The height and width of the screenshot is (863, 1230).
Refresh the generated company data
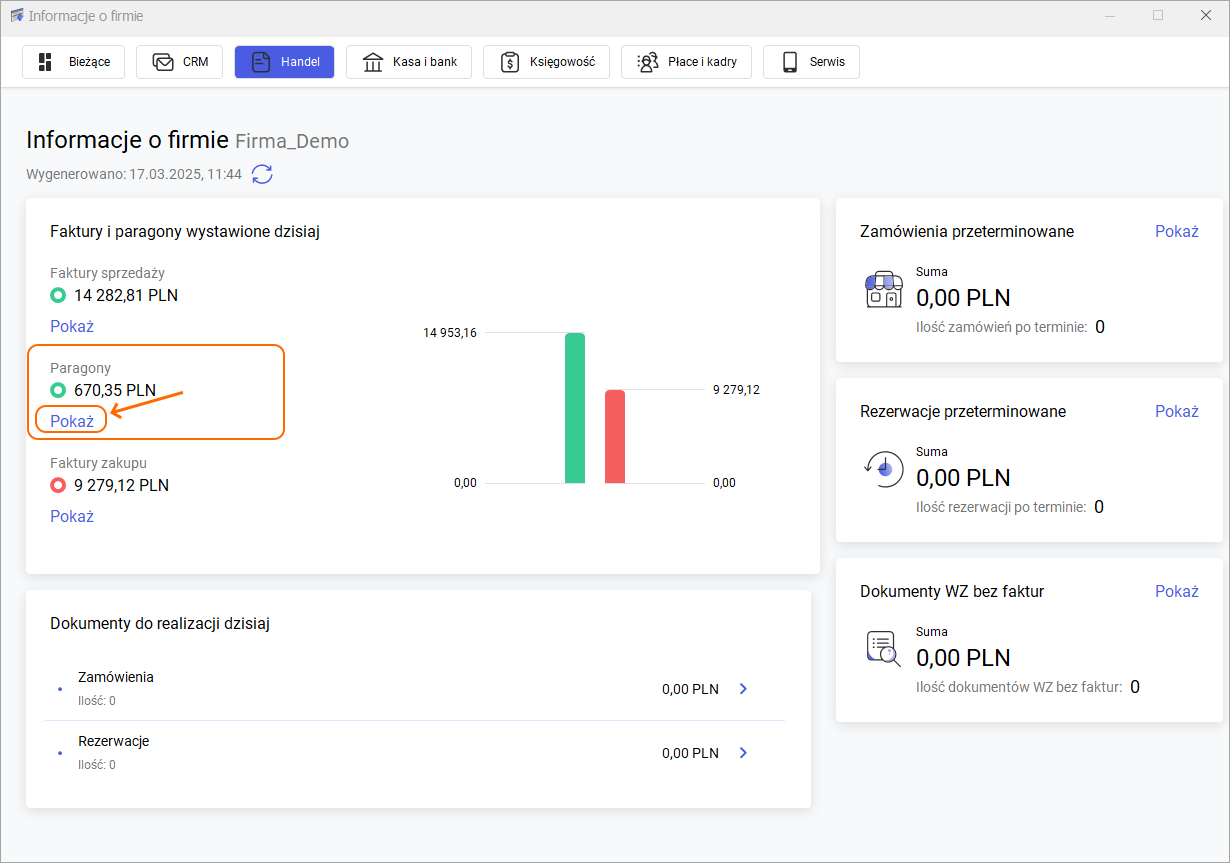coord(262,174)
